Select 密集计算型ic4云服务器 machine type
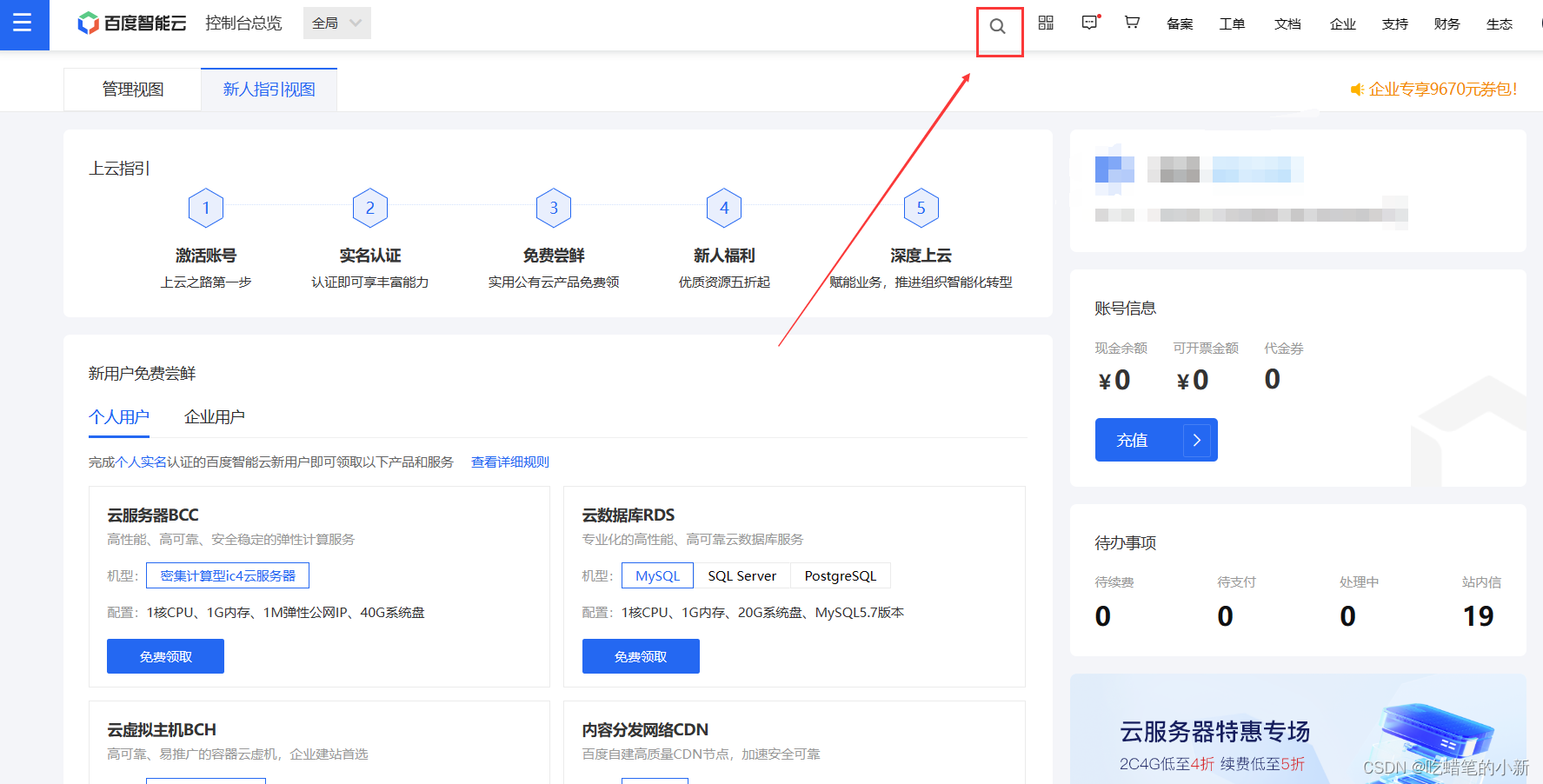This screenshot has height=784, width=1543. pyautogui.click(x=228, y=575)
